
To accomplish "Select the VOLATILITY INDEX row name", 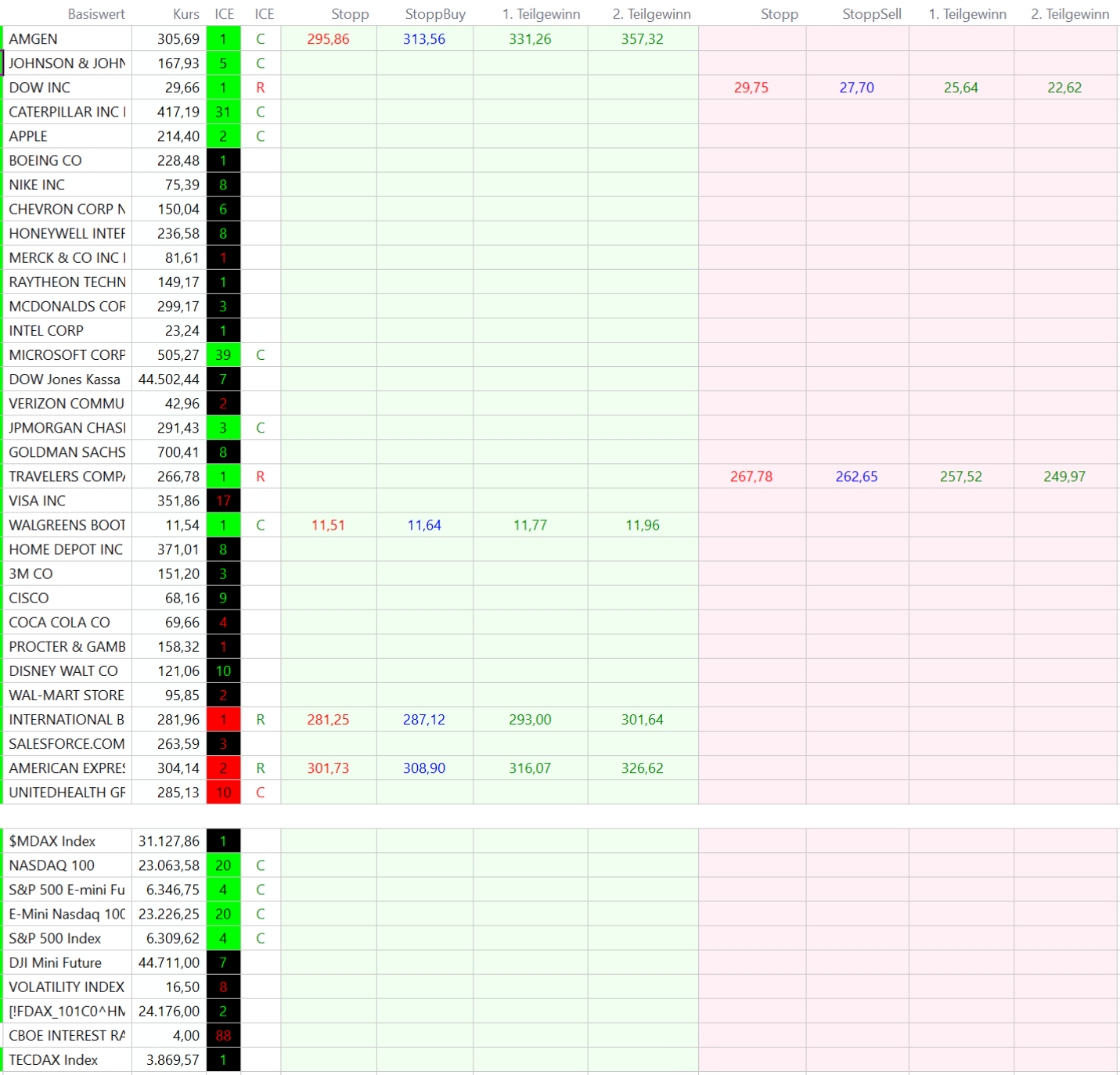I will pos(67,987).
